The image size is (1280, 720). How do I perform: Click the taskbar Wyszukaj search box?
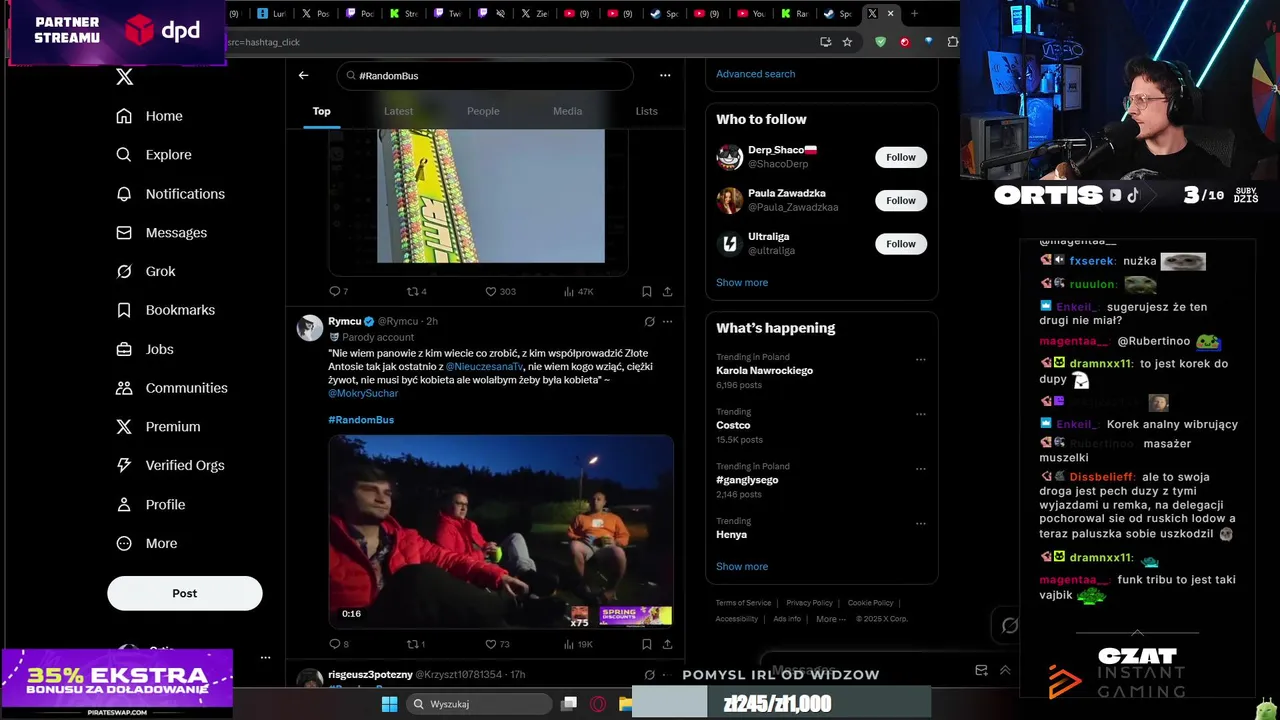click(480, 704)
